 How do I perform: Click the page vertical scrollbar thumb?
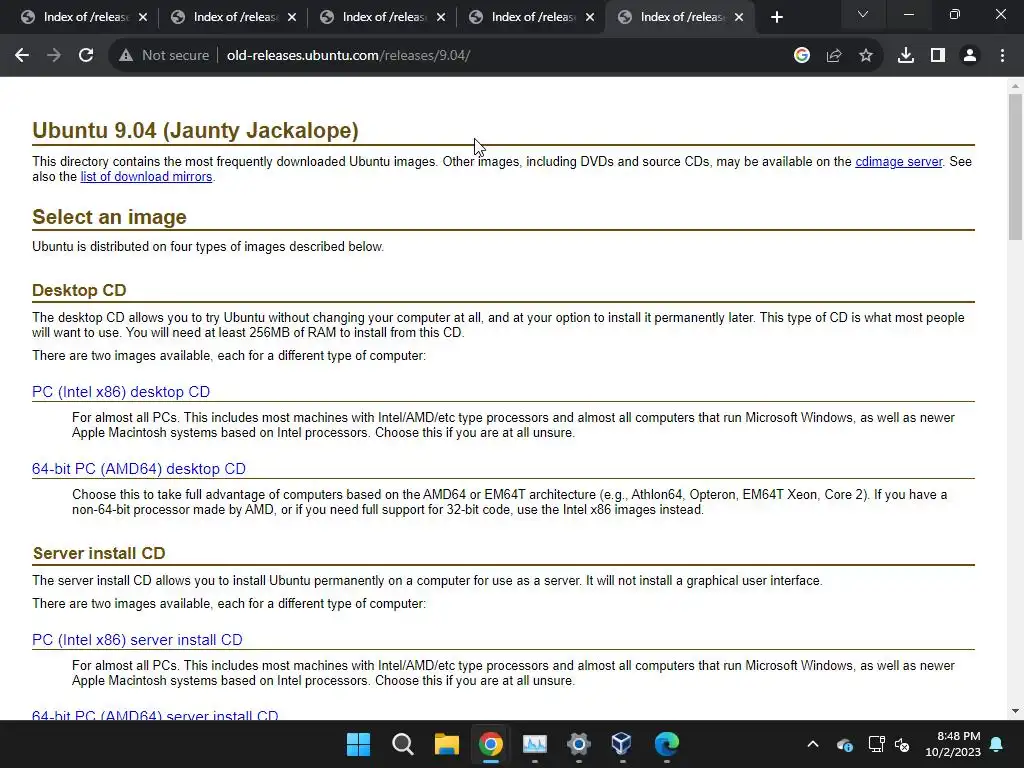tap(1015, 167)
